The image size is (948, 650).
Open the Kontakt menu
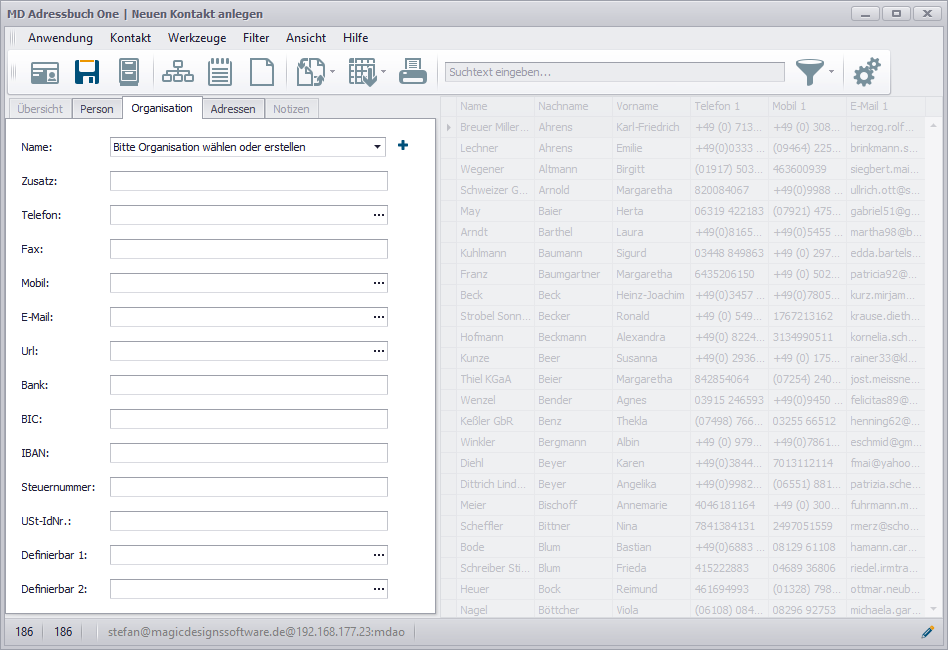(130, 38)
